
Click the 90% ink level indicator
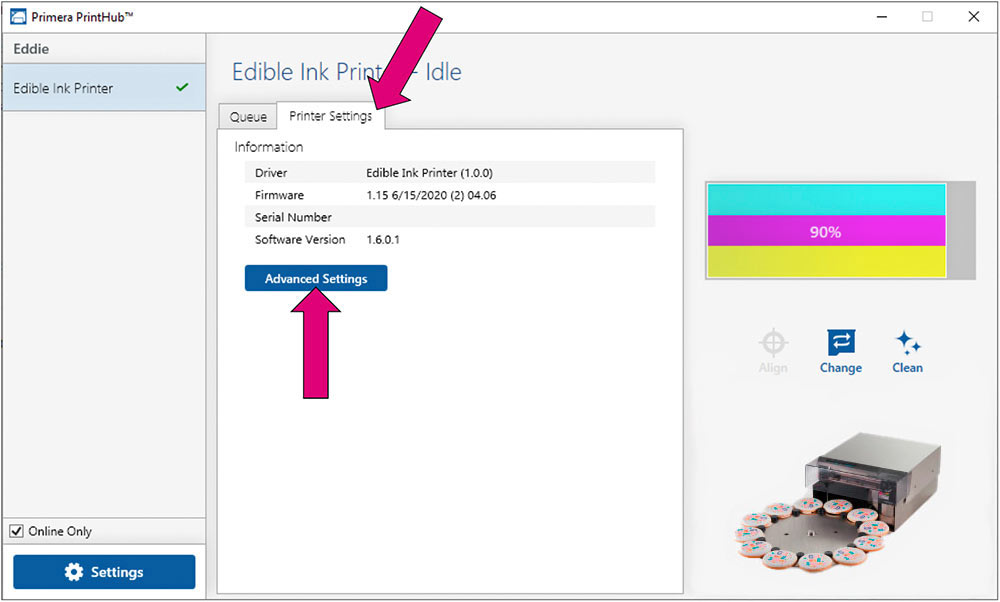(825, 231)
